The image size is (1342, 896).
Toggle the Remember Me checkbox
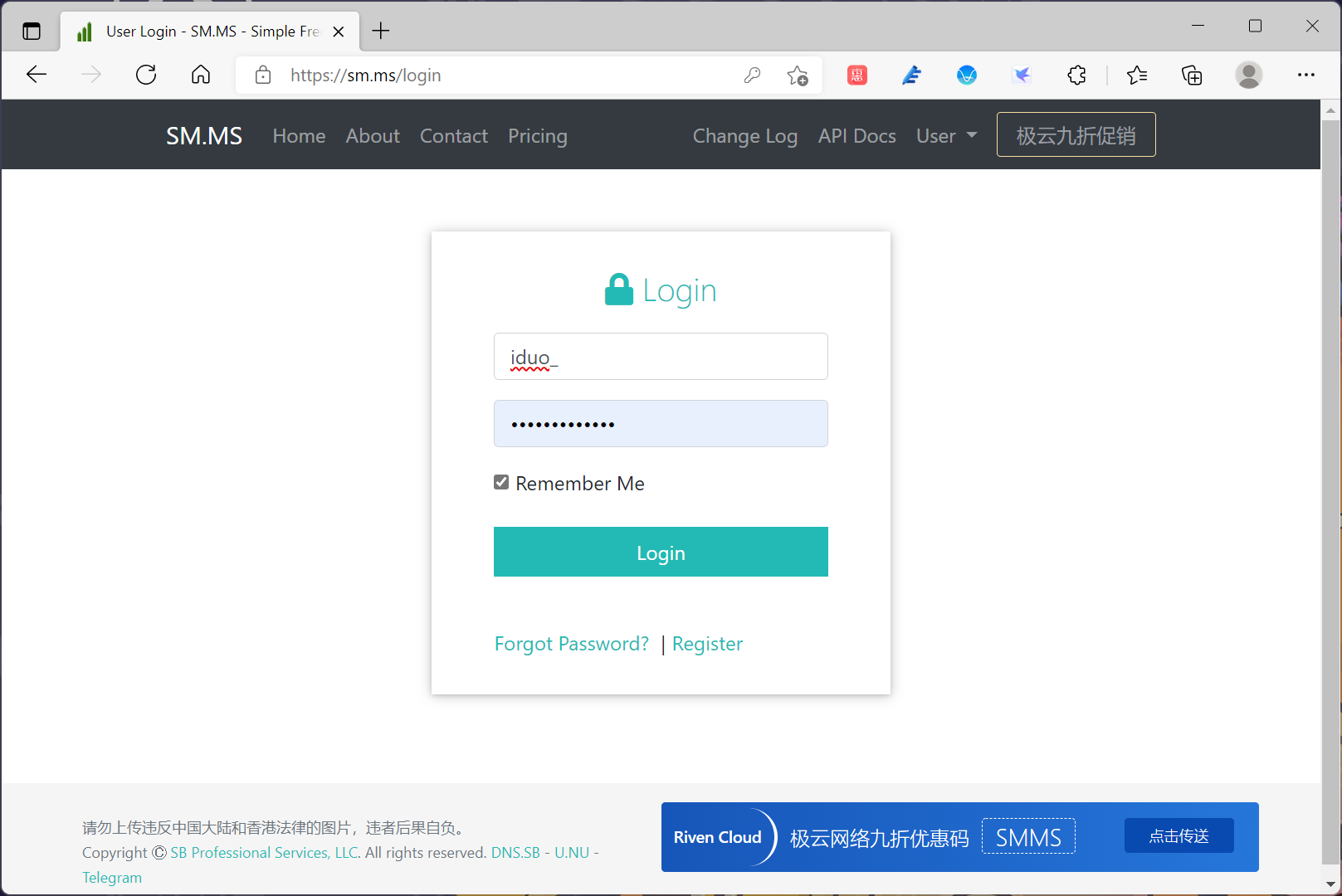(501, 482)
